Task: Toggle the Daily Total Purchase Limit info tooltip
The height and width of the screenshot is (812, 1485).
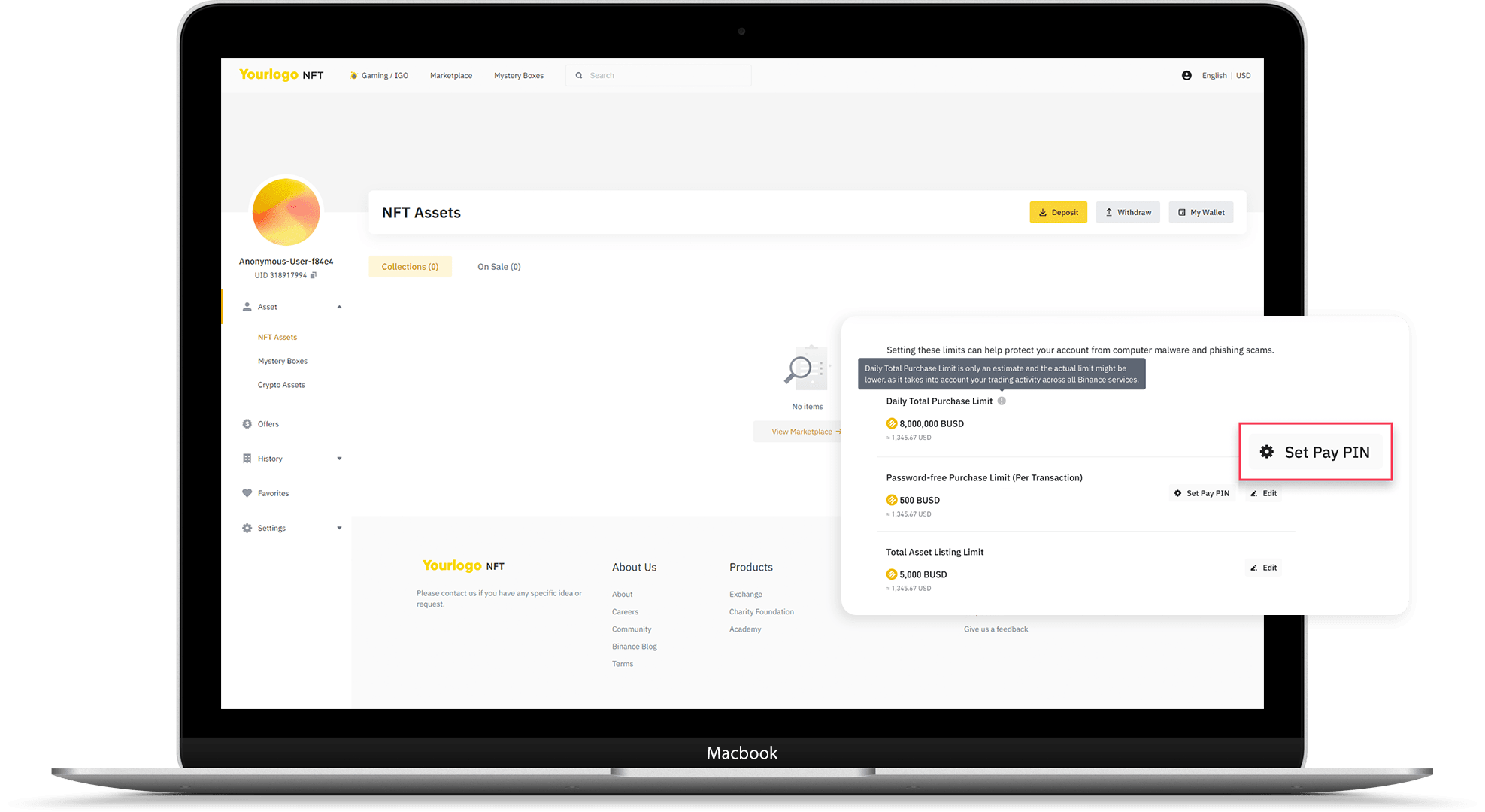Action: [x=1001, y=401]
